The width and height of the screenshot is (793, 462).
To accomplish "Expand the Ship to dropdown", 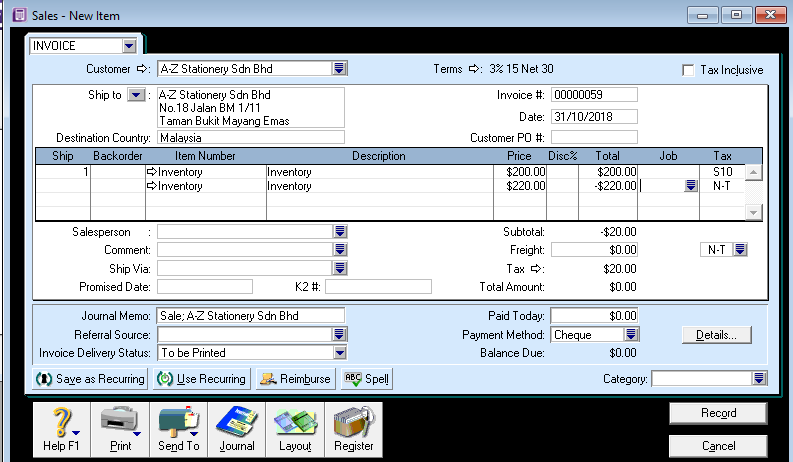I will 136,95.
